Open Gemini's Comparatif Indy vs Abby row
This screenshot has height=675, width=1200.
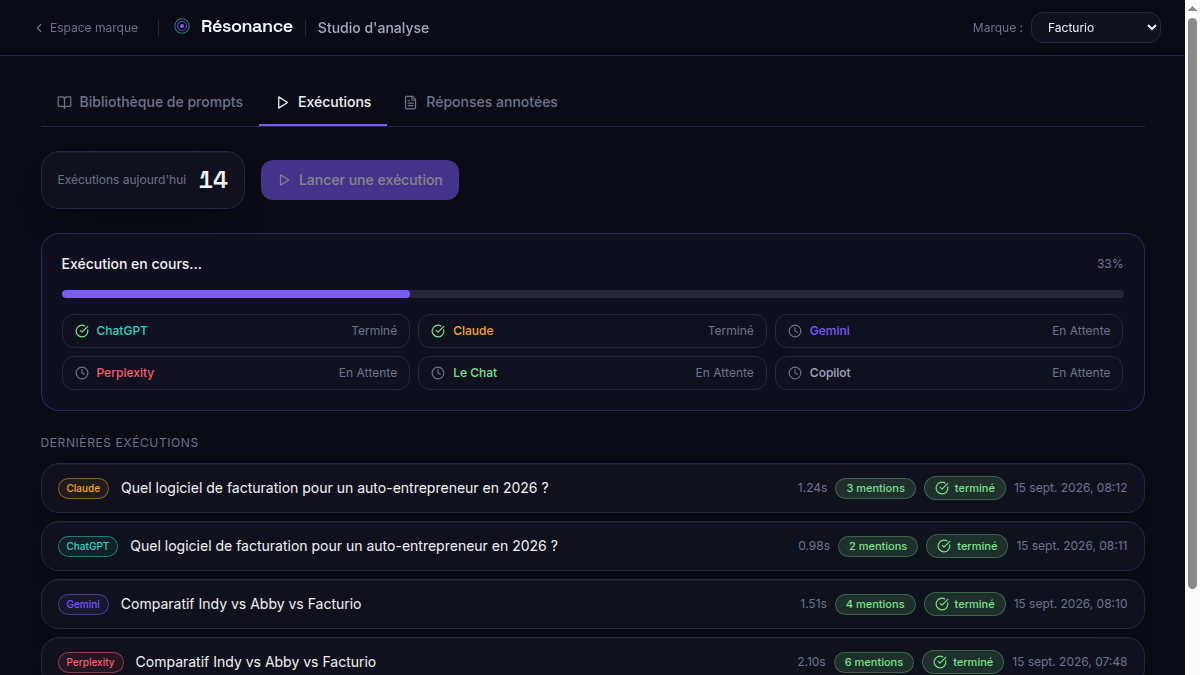point(593,604)
